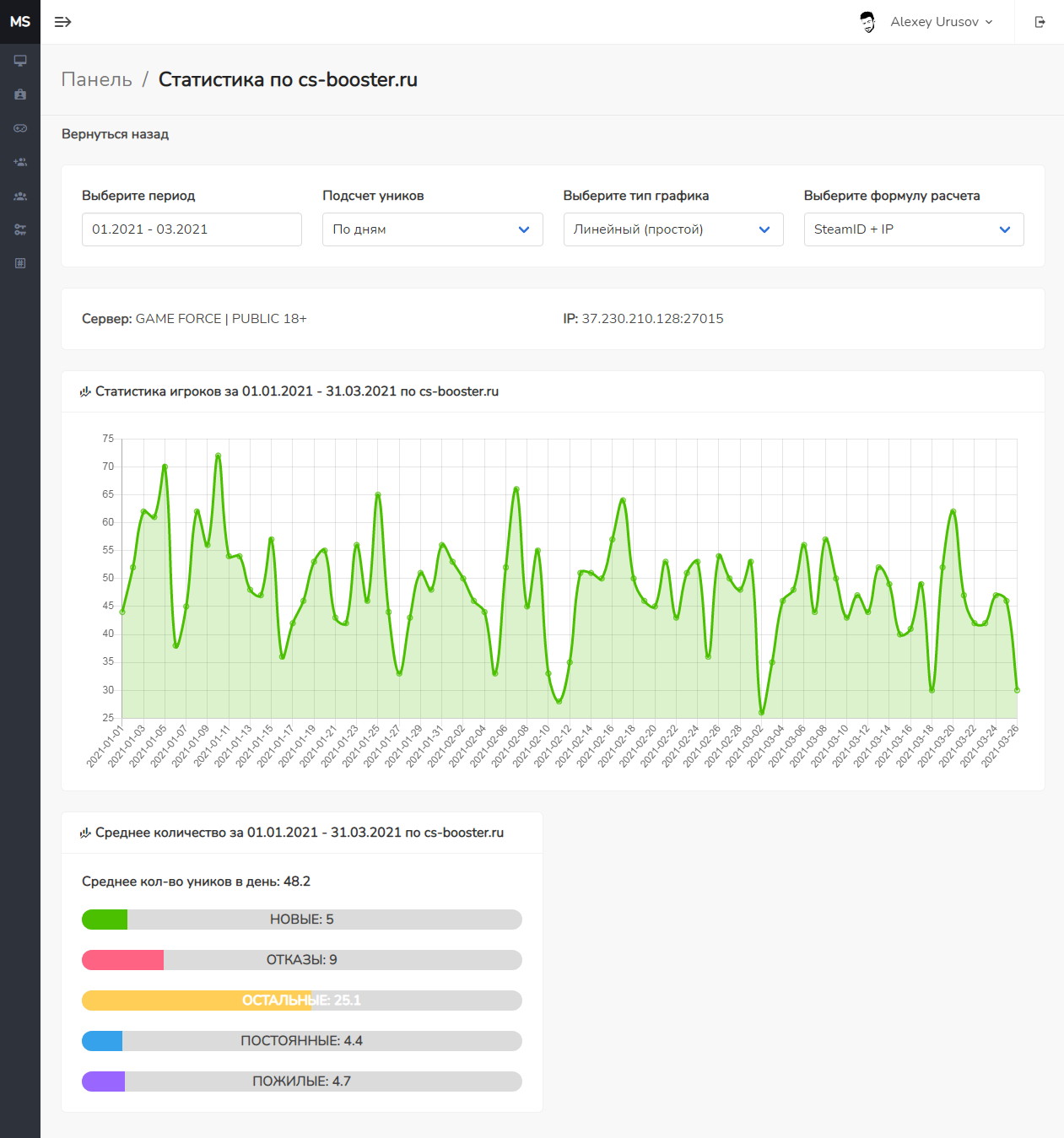Viewport: 1064px width, 1138px height.
Task: Click the Вернуться назад link
Action: pyautogui.click(x=115, y=134)
